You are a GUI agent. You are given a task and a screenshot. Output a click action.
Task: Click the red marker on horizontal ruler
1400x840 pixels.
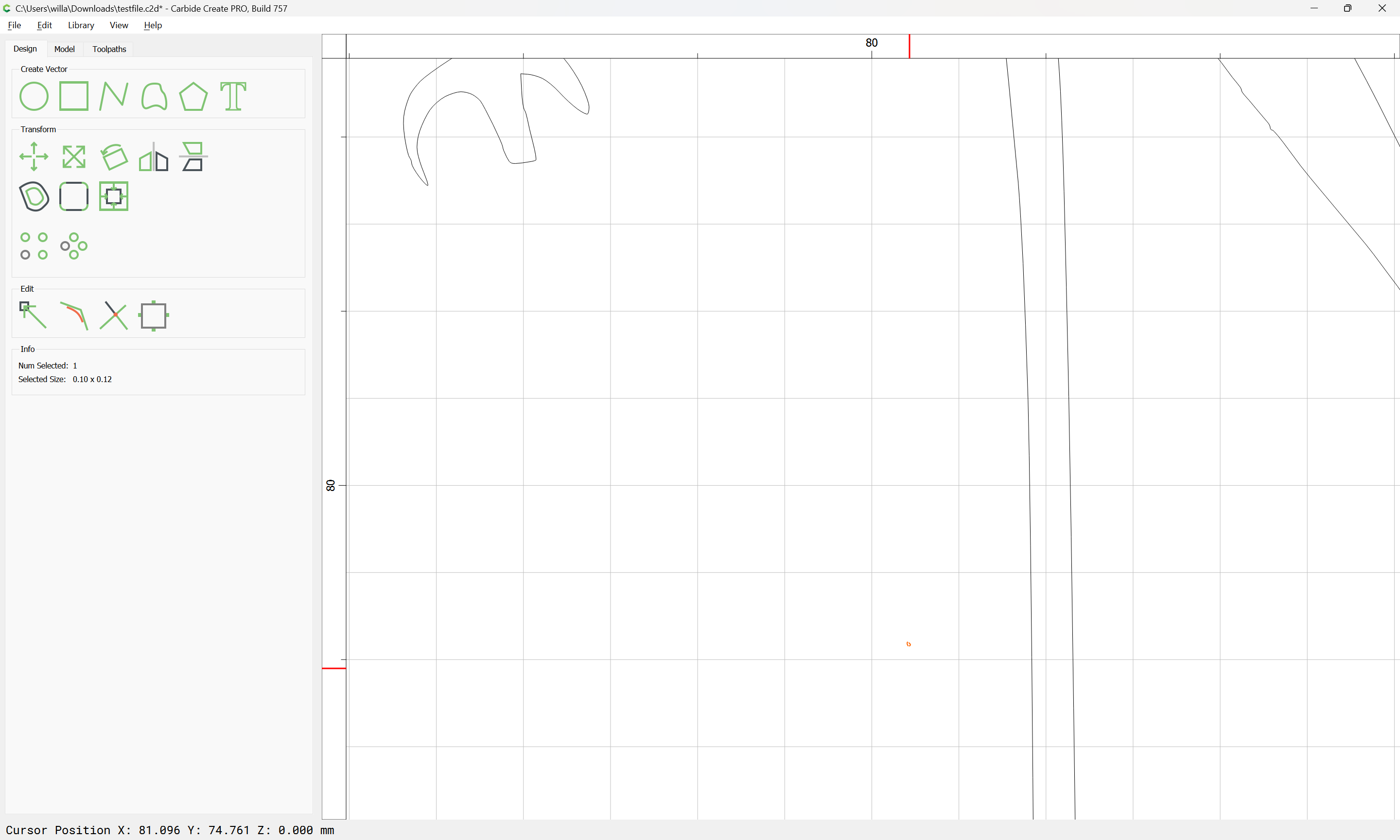910,46
